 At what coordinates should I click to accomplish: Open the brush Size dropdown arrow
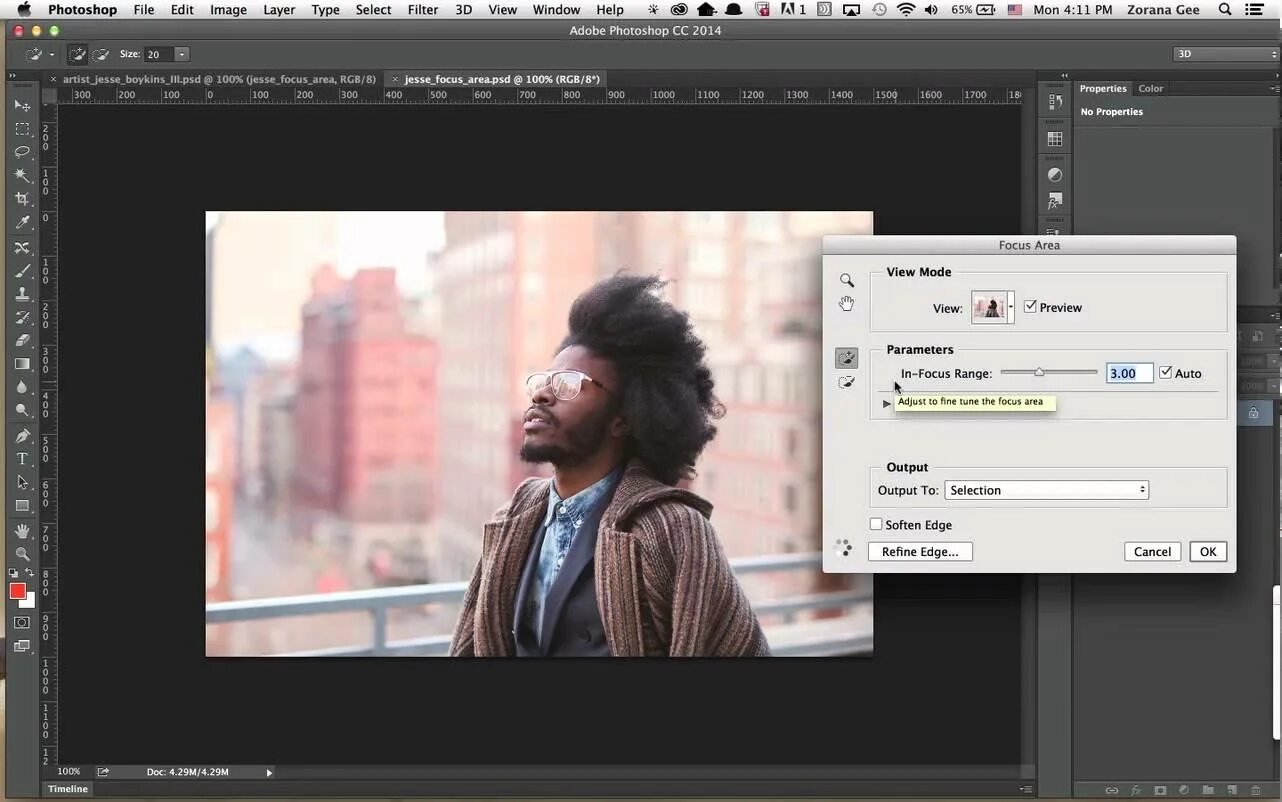[x=182, y=54]
